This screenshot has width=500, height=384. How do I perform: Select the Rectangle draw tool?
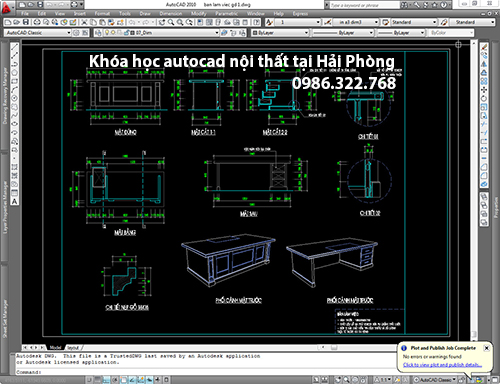(15, 81)
